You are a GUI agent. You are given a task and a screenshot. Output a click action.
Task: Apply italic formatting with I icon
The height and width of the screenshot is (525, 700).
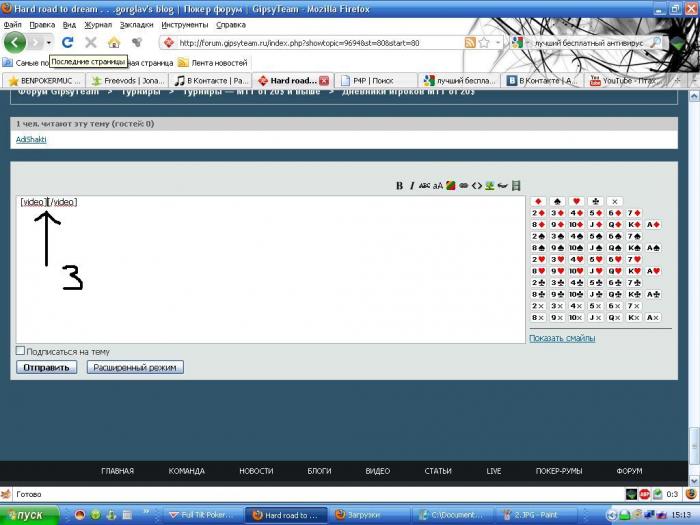412,186
